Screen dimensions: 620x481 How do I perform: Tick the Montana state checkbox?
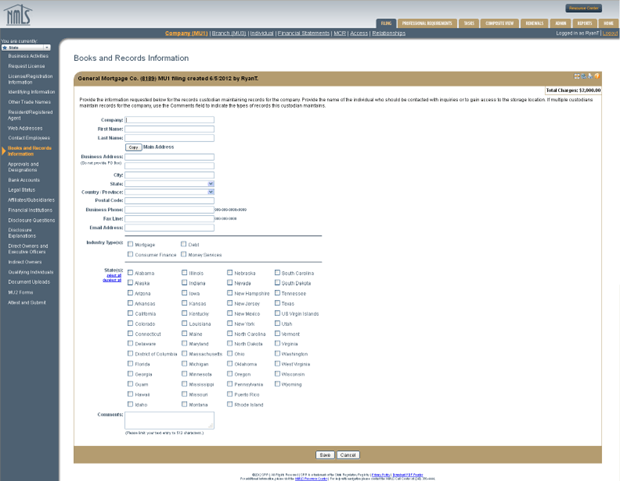coord(184,404)
